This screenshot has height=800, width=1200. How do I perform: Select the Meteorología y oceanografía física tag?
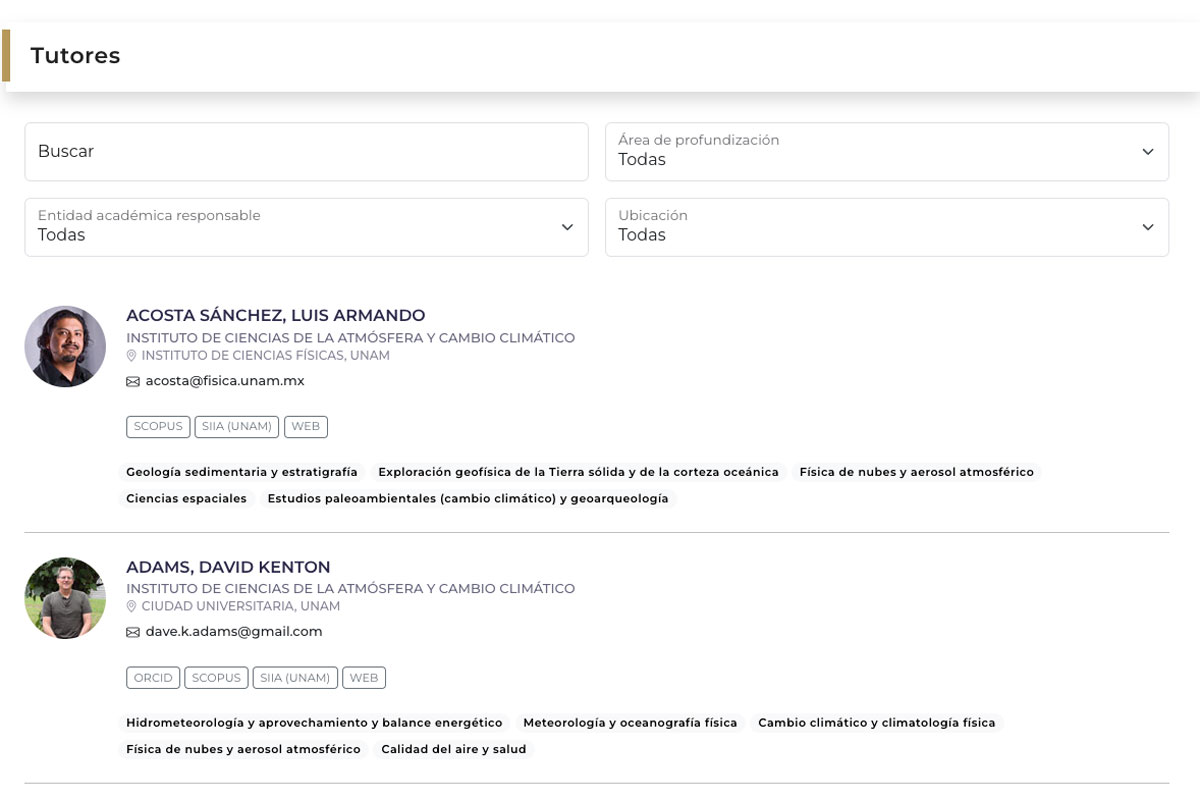tap(630, 723)
